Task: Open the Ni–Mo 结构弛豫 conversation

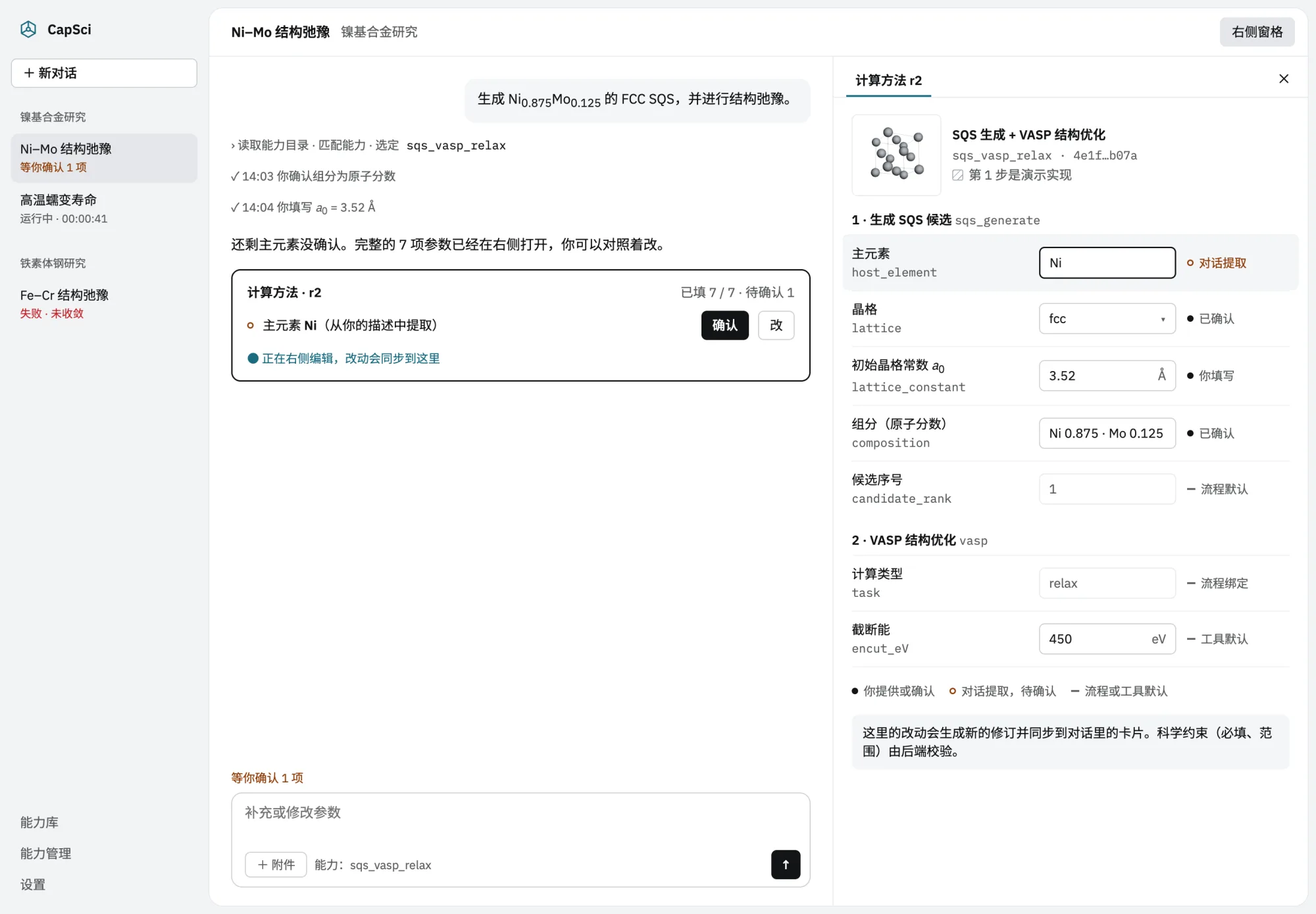Action: [x=104, y=157]
